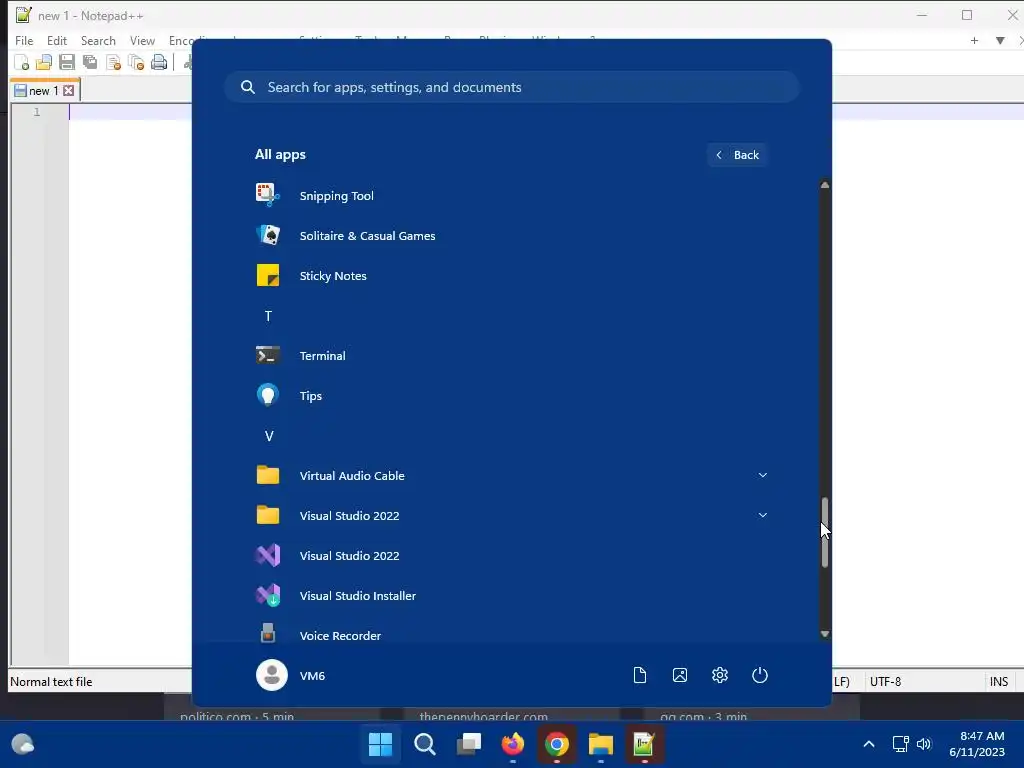Open the Voice Recorder app

pyautogui.click(x=512, y=635)
